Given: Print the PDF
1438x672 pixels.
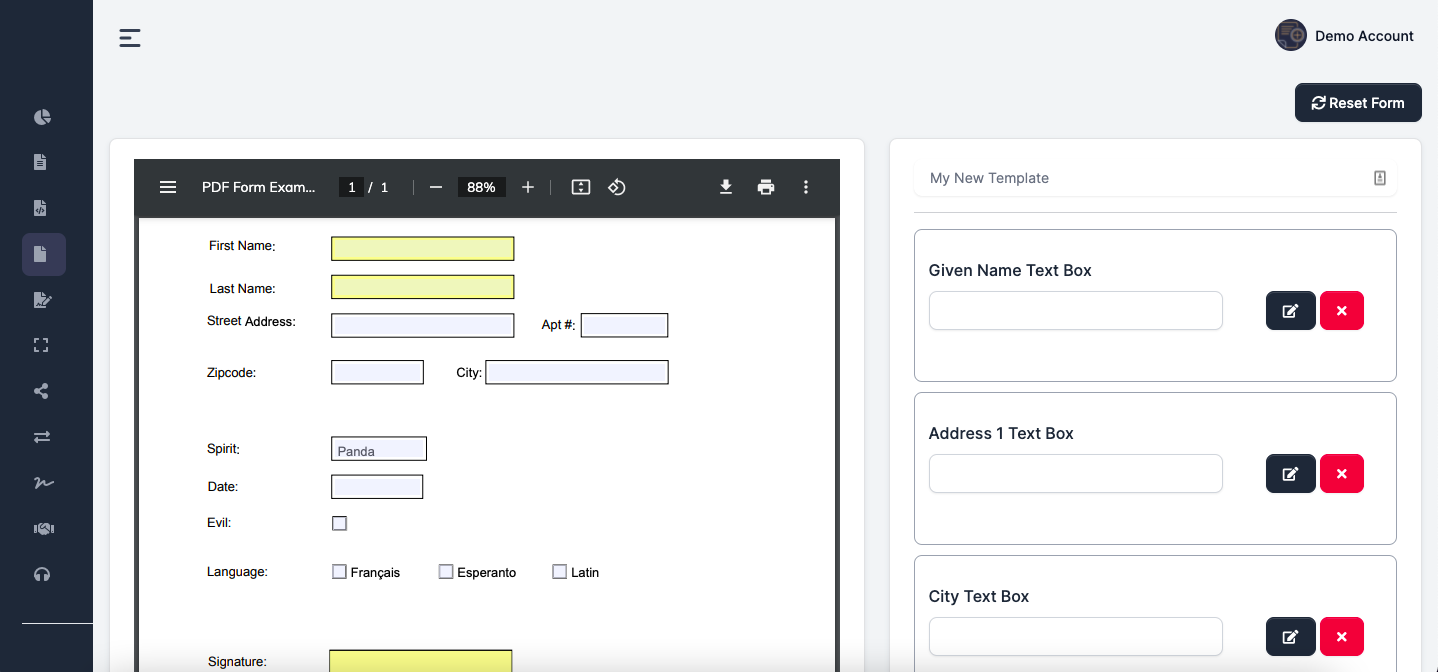Looking at the screenshot, I should tap(766, 187).
